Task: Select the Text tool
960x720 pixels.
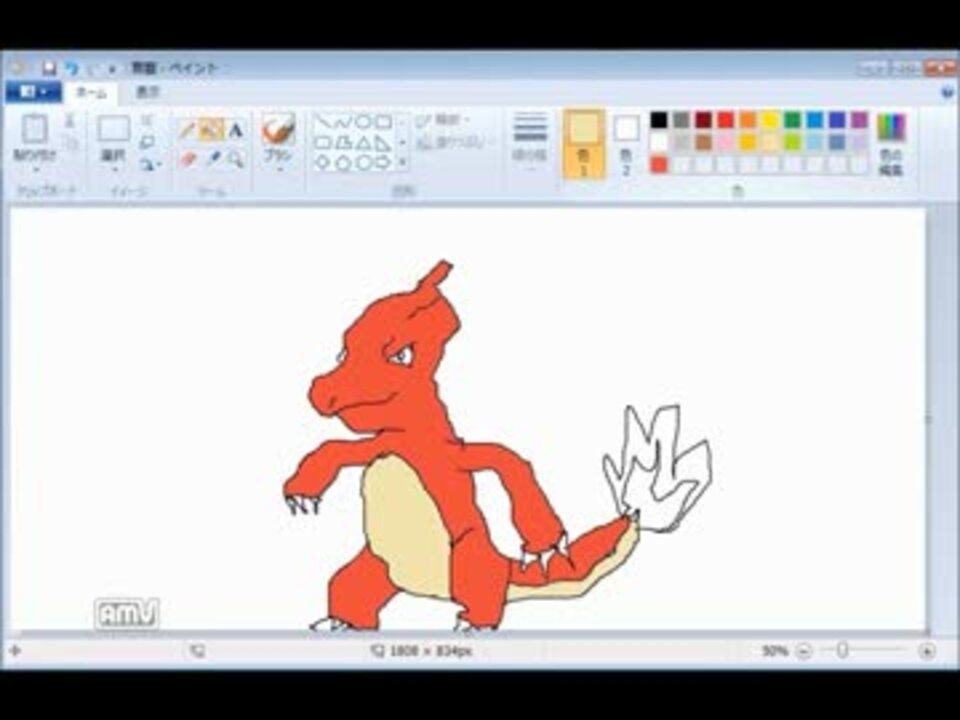Action: click(x=236, y=130)
